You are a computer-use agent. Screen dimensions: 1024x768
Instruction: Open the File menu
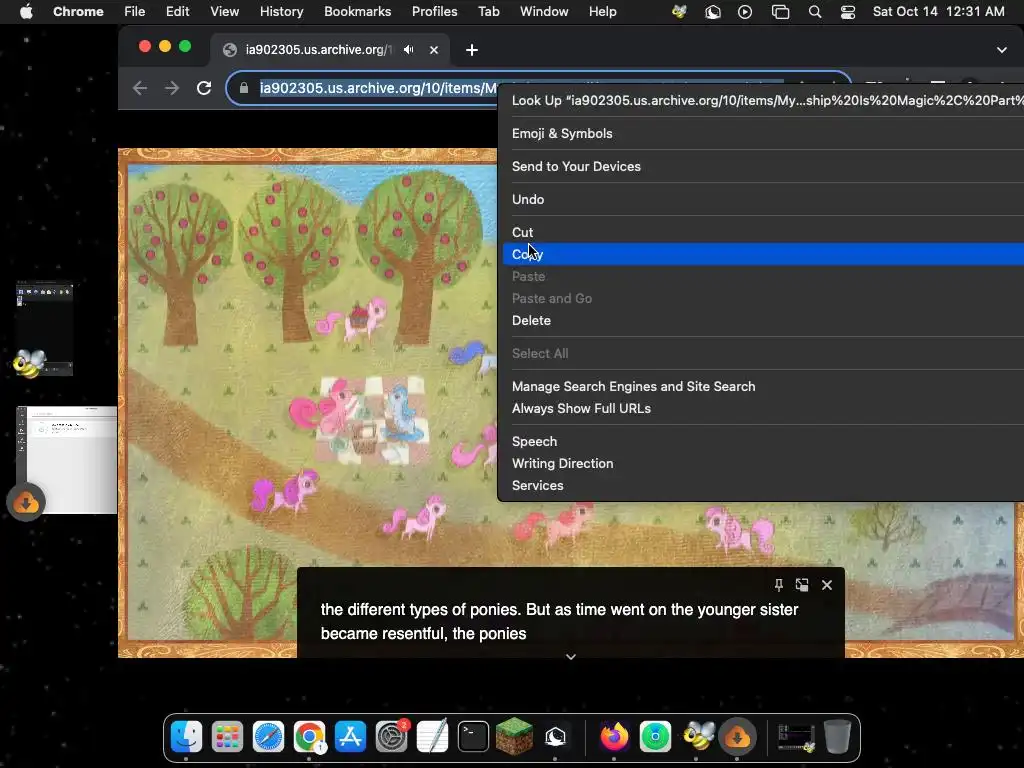click(x=135, y=11)
